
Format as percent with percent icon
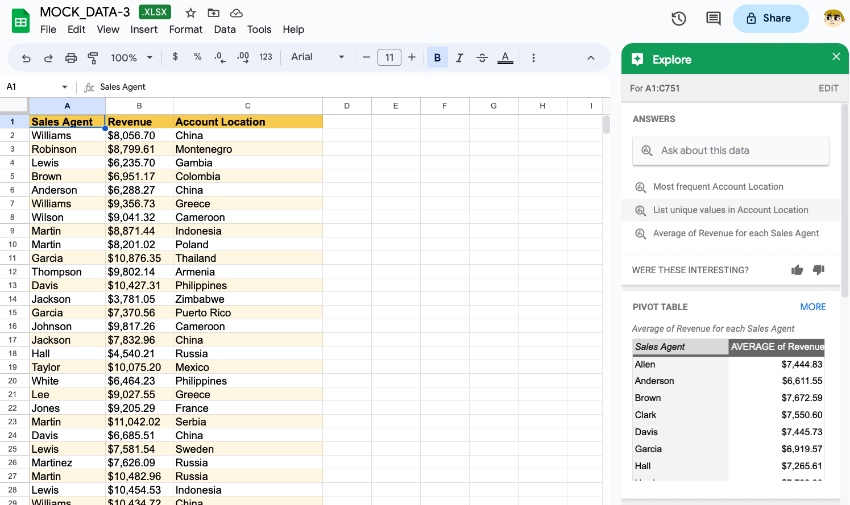197,57
